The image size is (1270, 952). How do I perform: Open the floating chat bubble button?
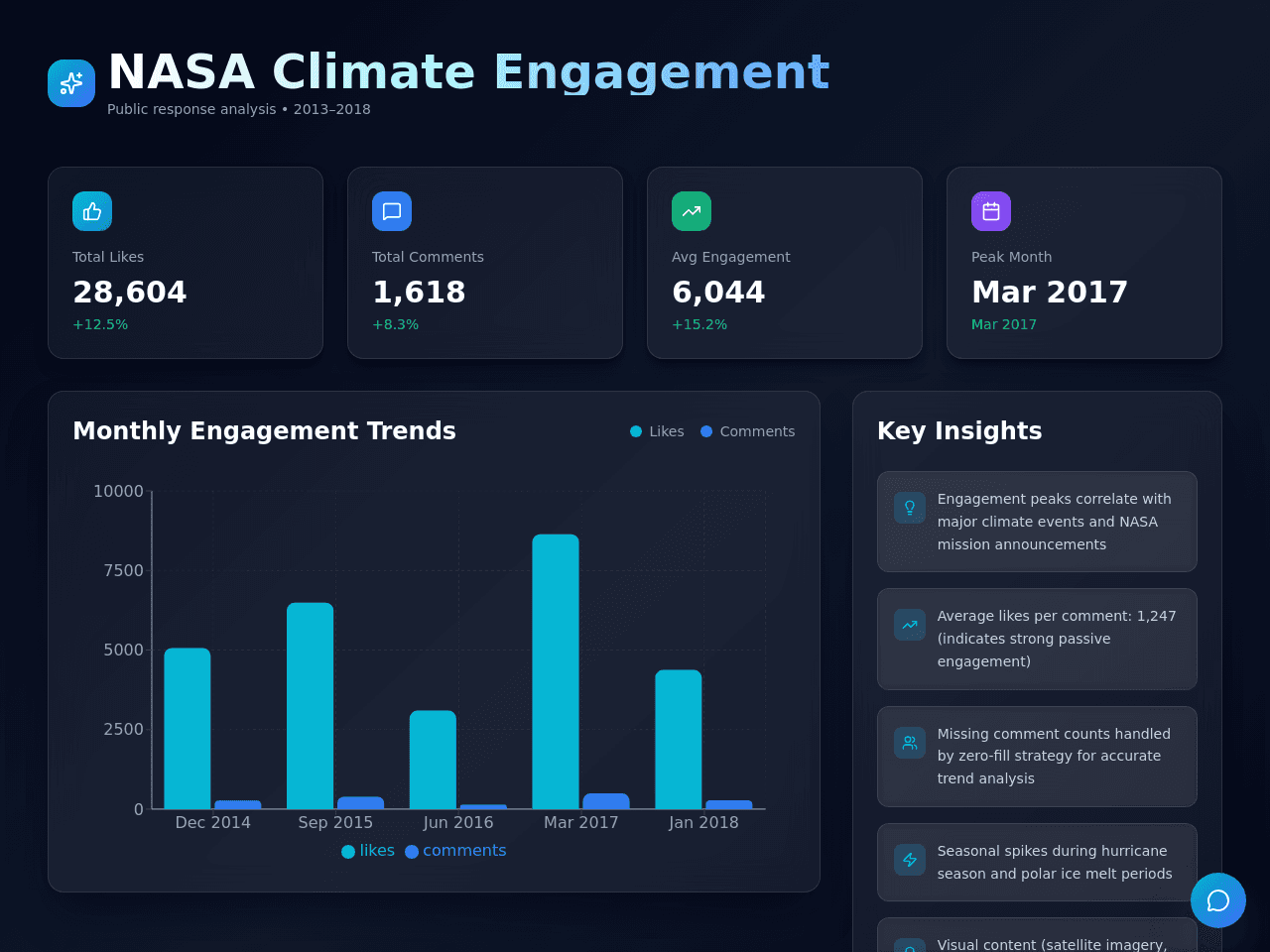[x=1218, y=900]
